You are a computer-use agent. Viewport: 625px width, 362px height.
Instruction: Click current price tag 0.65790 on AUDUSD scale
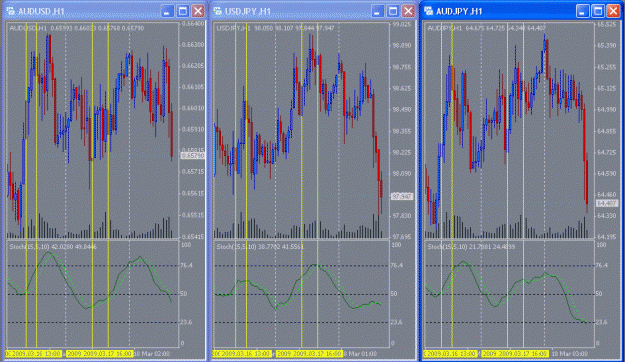pyautogui.click(x=193, y=155)
